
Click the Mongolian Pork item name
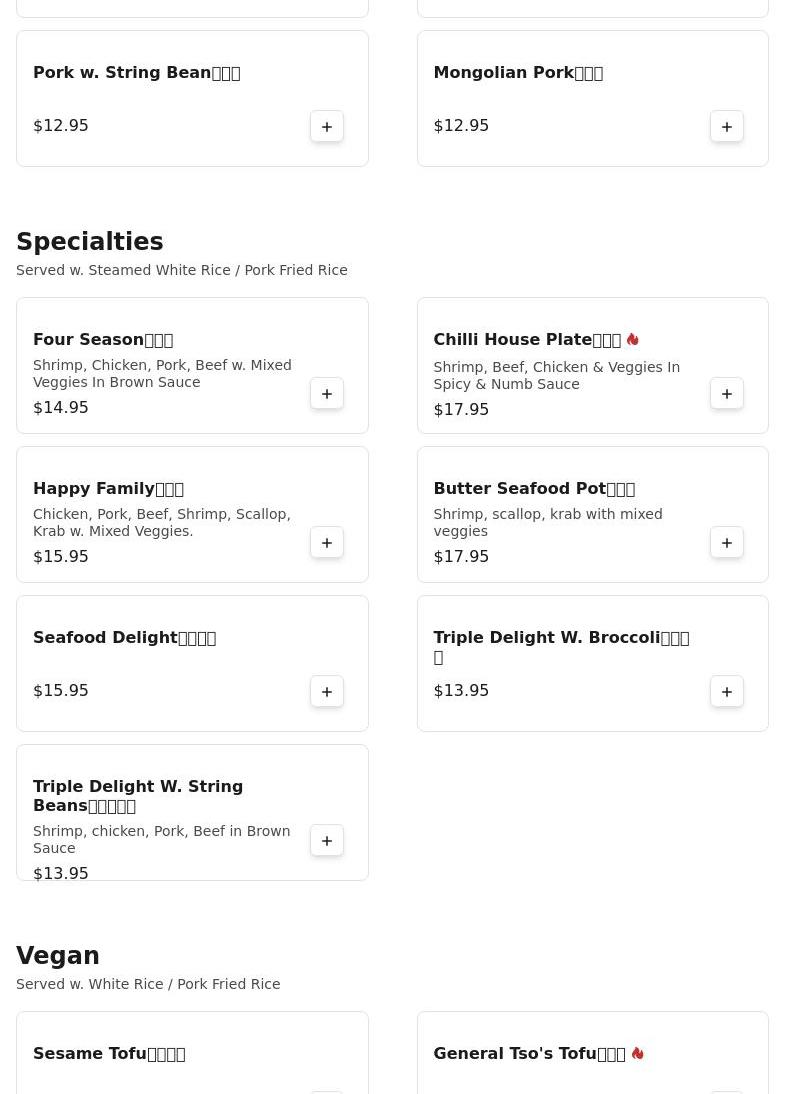click(517, 73)
